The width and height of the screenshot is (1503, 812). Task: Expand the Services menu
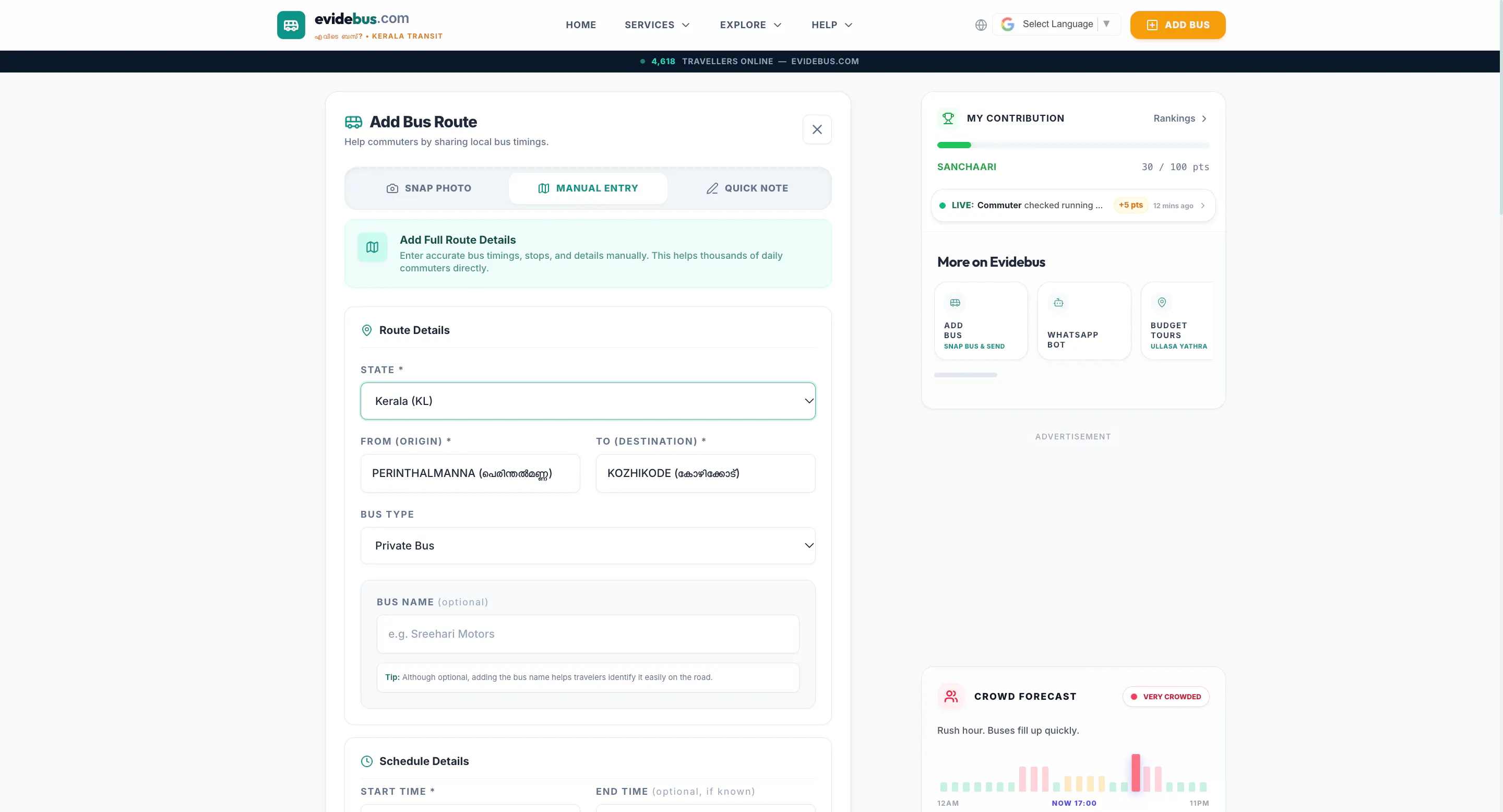657,25
